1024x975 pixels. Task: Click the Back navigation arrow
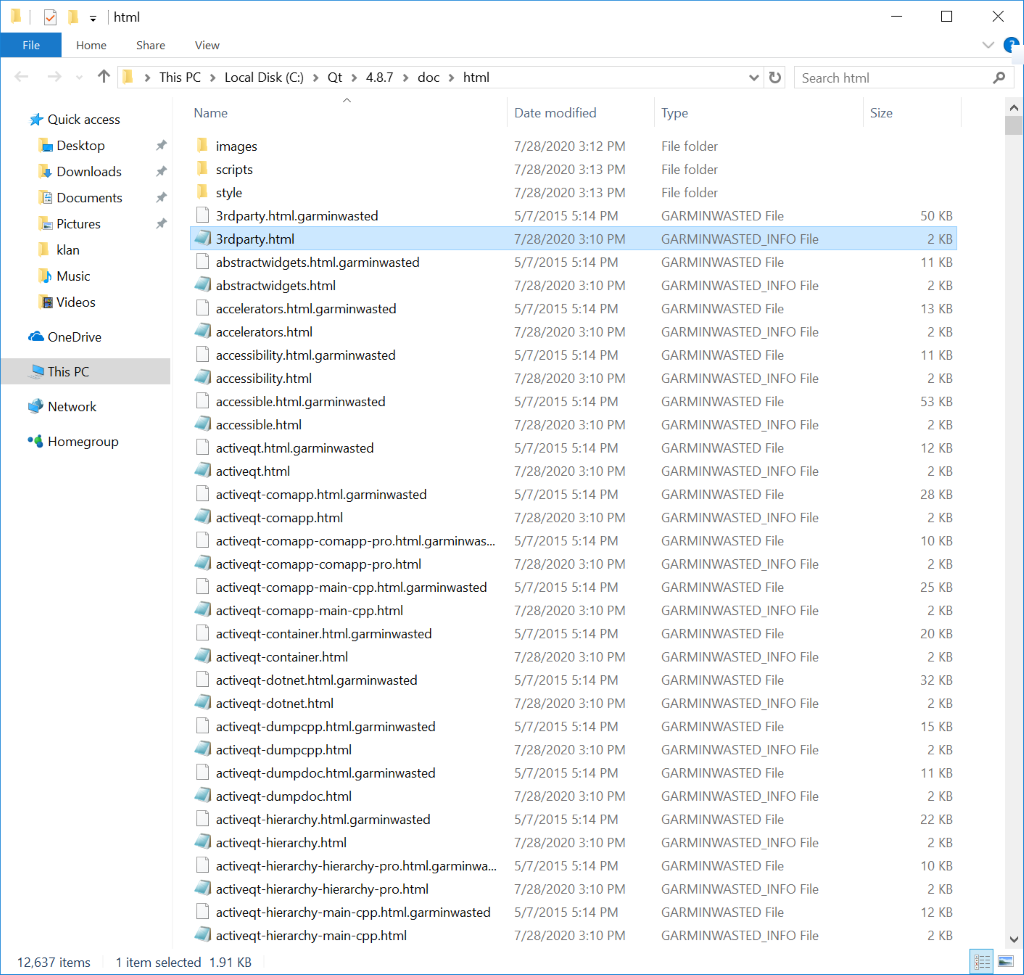(x=22, y=77)
